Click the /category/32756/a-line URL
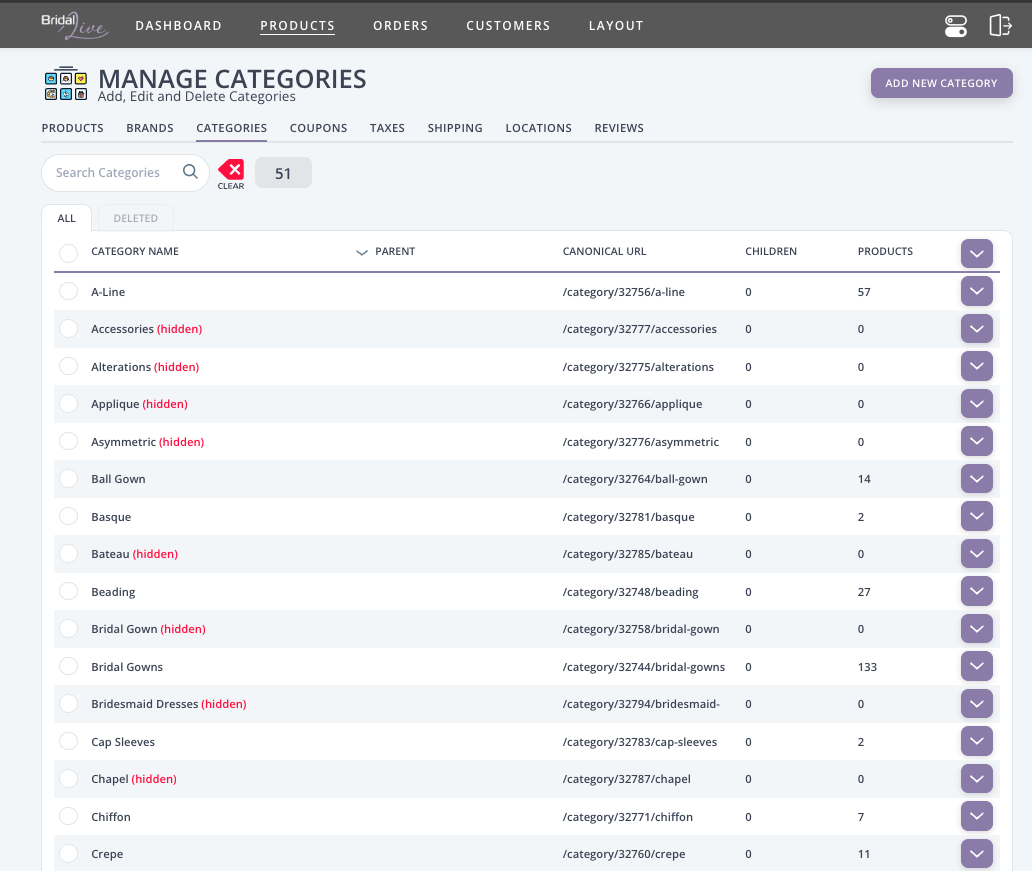1032x871 pixels. point(623,292)
